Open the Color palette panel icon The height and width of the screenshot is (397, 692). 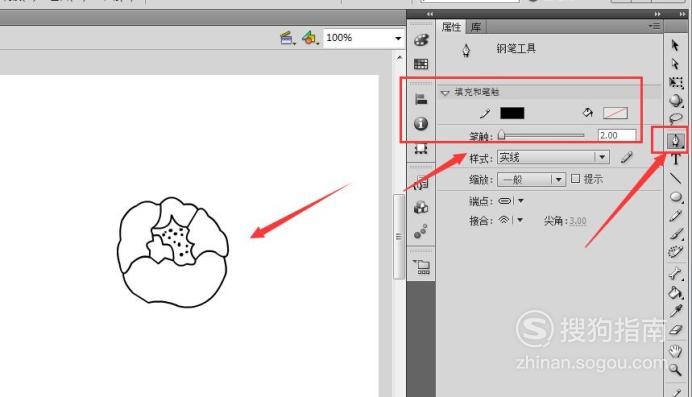coord(421,40)
